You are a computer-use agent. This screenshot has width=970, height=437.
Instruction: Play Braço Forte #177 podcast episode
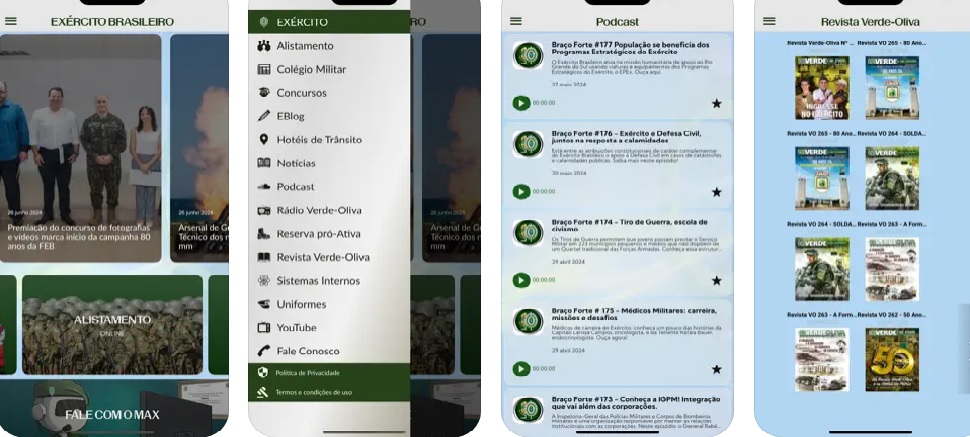(520, 103)
